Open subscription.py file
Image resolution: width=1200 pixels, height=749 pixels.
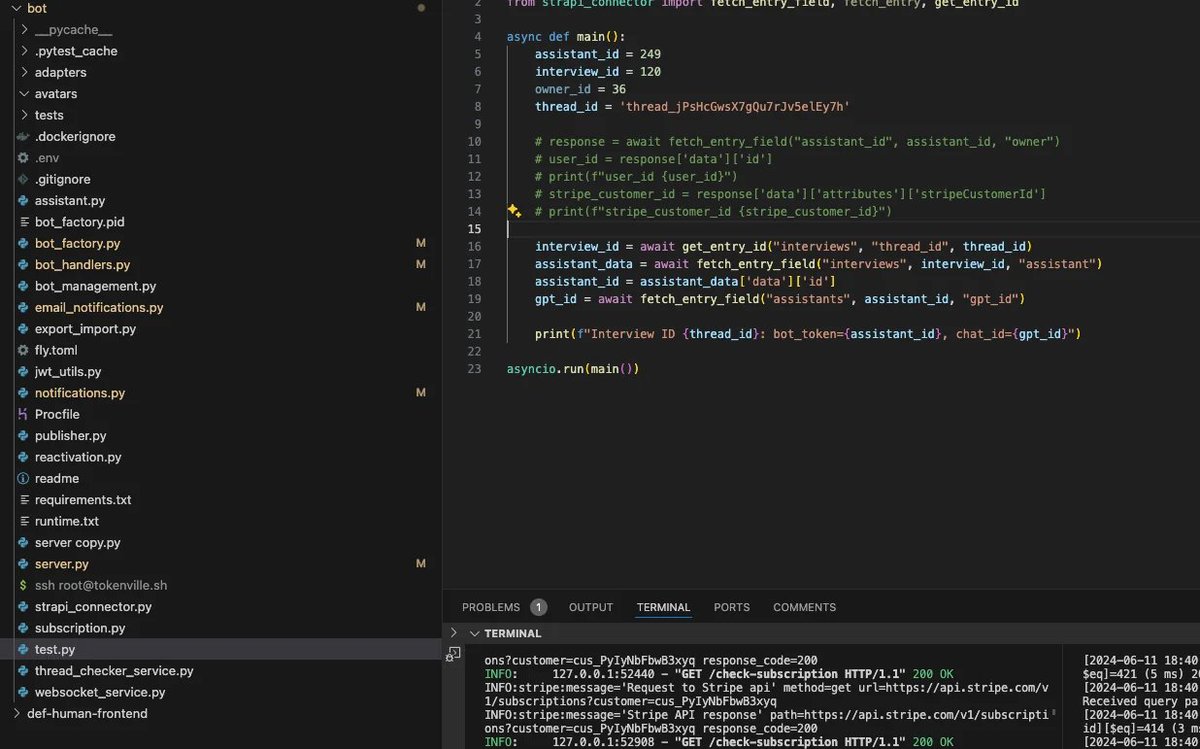[80, 628]
